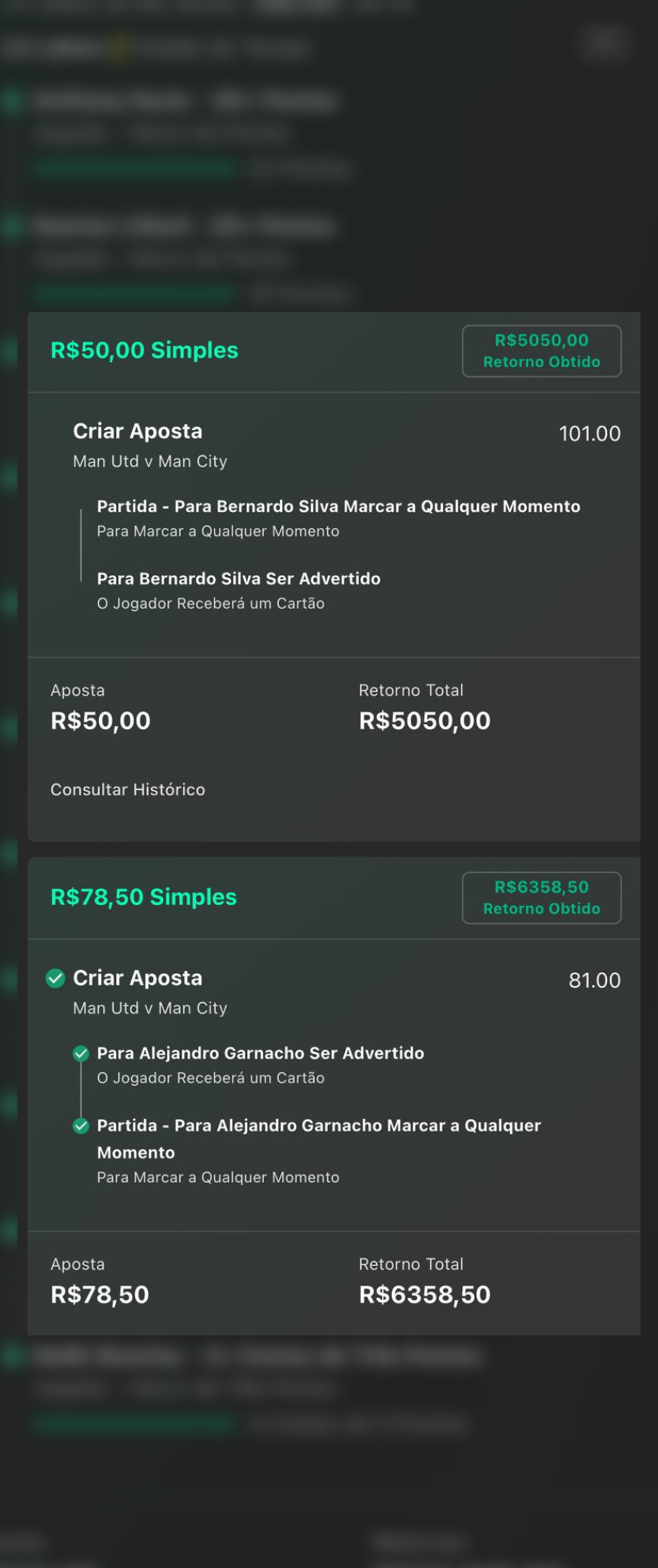Select Para Bernardo Silva Ser Advertido
658x1568 pixels.
238,579
